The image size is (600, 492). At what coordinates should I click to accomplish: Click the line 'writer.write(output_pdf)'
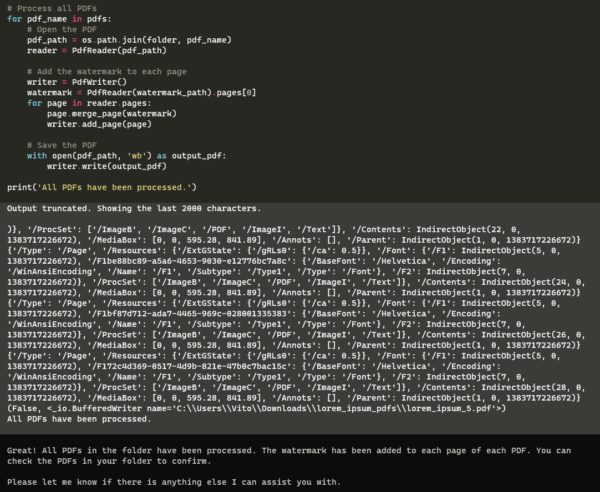coord(107,166)
